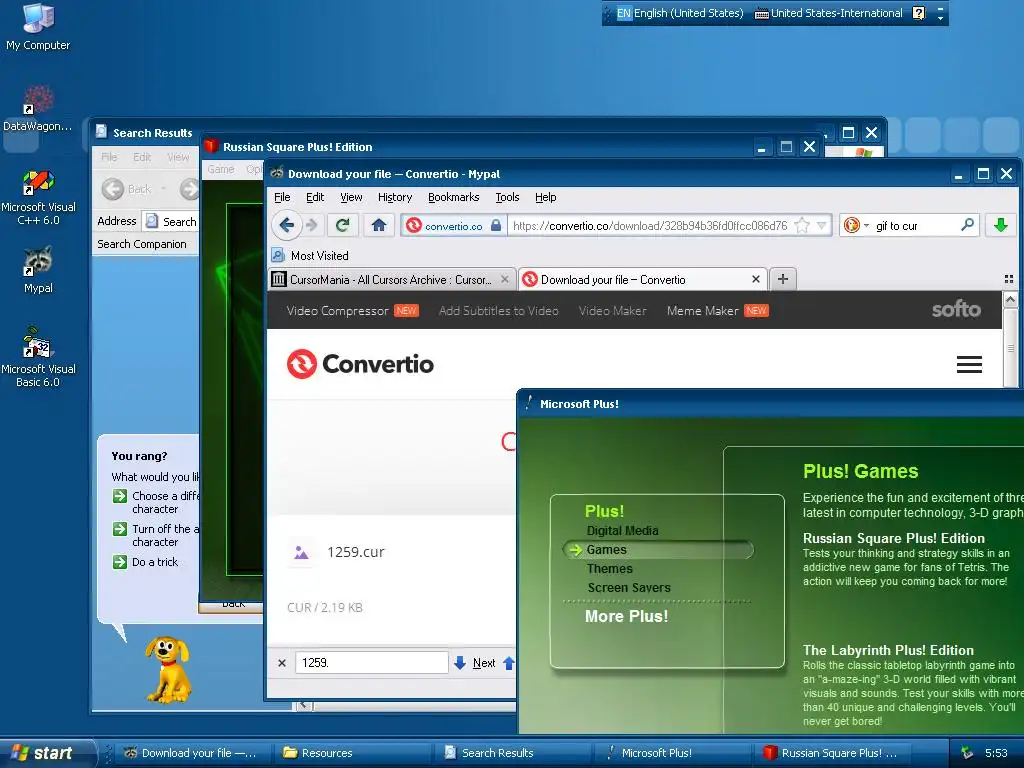Click the browser URL address field

(x=650, y=225)
